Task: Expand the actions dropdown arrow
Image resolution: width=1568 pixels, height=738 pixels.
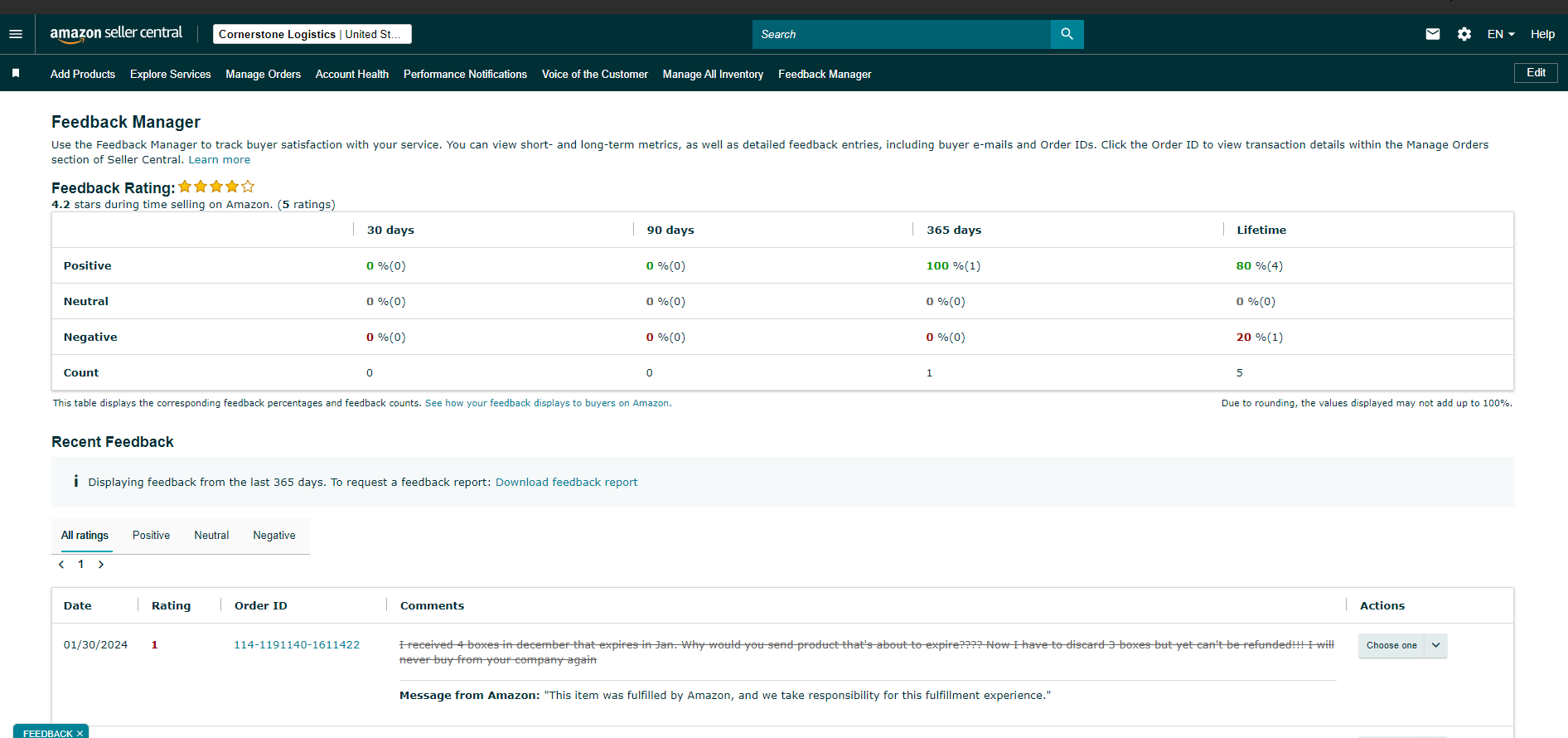Action: 1436,645
